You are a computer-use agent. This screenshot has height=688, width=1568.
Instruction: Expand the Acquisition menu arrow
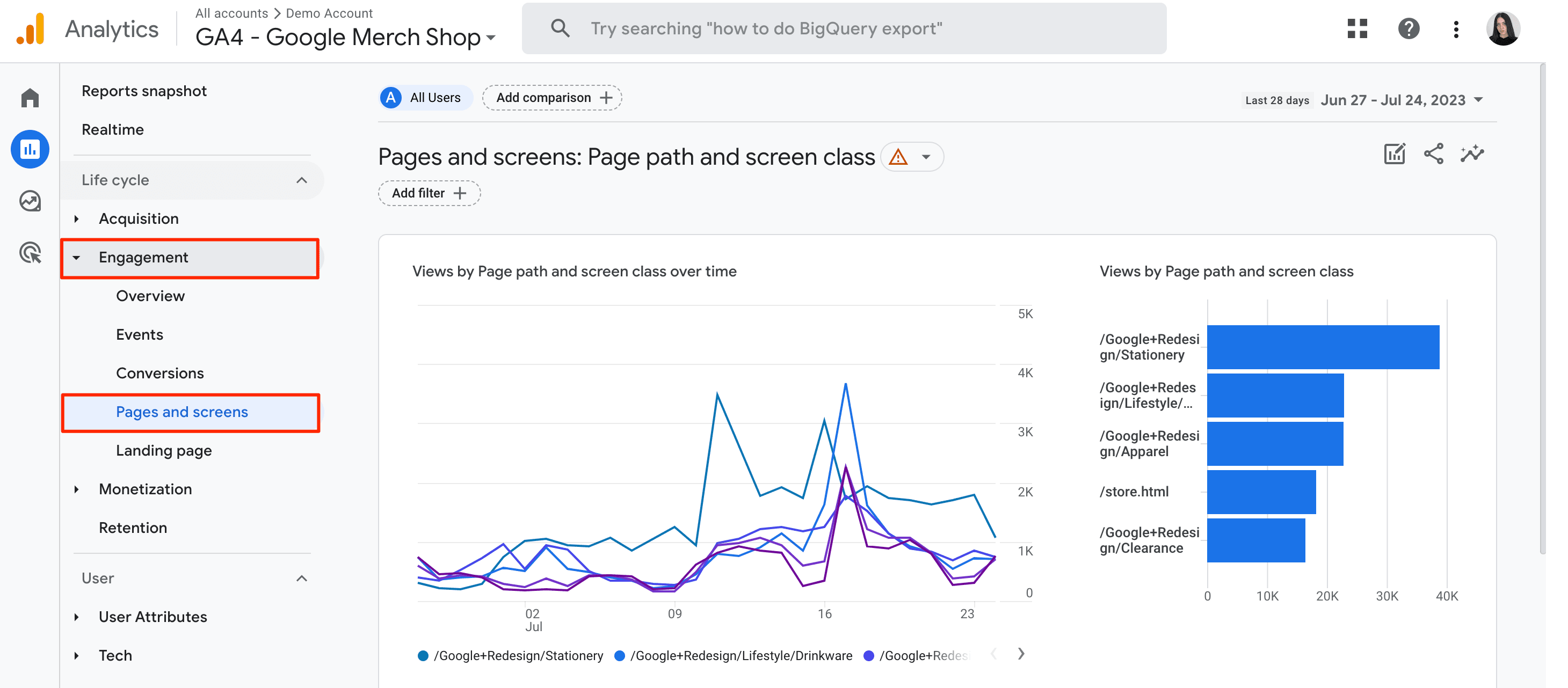click(x=77, y=219)
